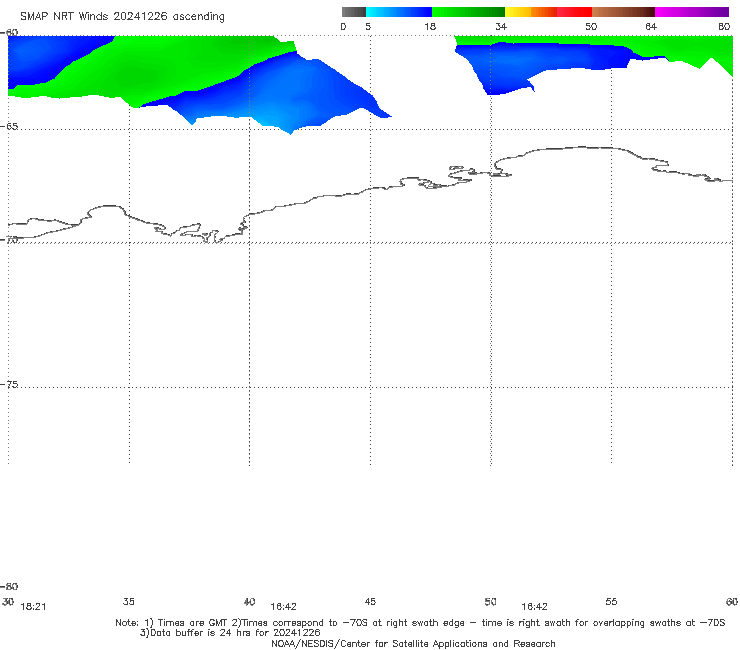Click the color bar scale label '34'
Viewport: 740px width, 650px height.
coord(501,27)
